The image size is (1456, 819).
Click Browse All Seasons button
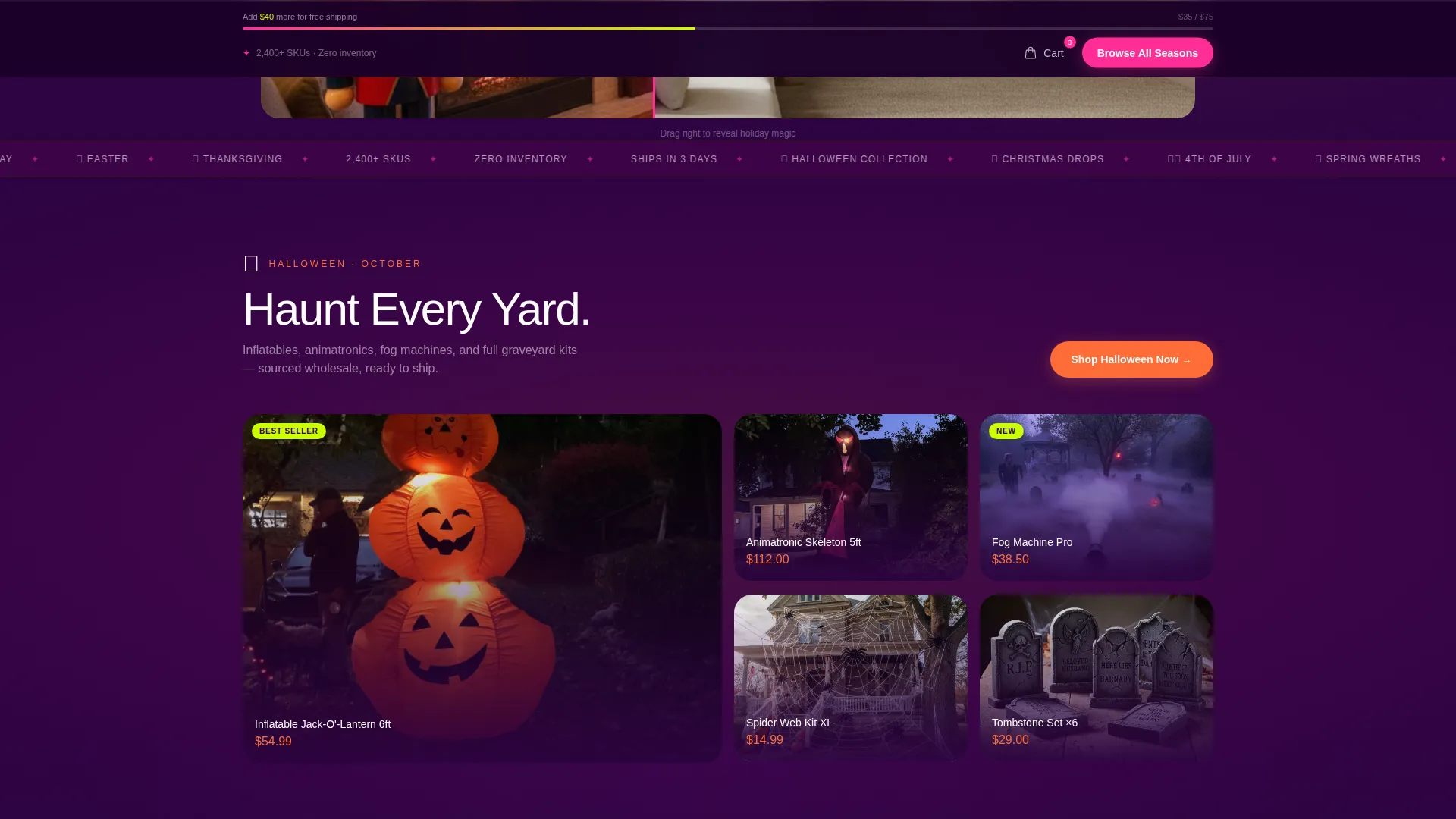coord(1147,53)
